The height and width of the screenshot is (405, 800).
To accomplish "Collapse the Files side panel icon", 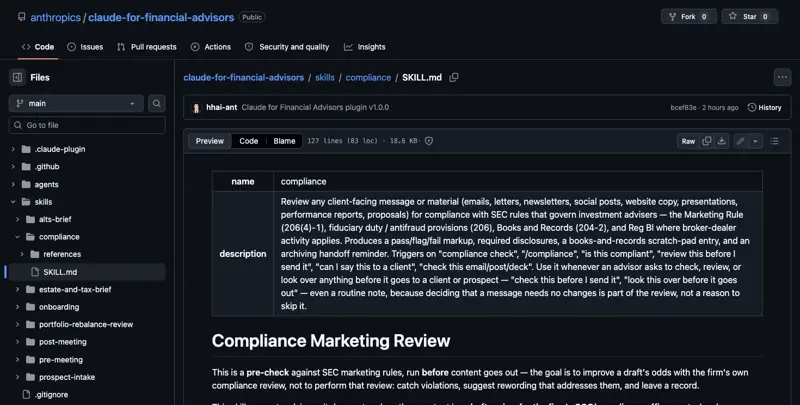I will pos(17,78).
